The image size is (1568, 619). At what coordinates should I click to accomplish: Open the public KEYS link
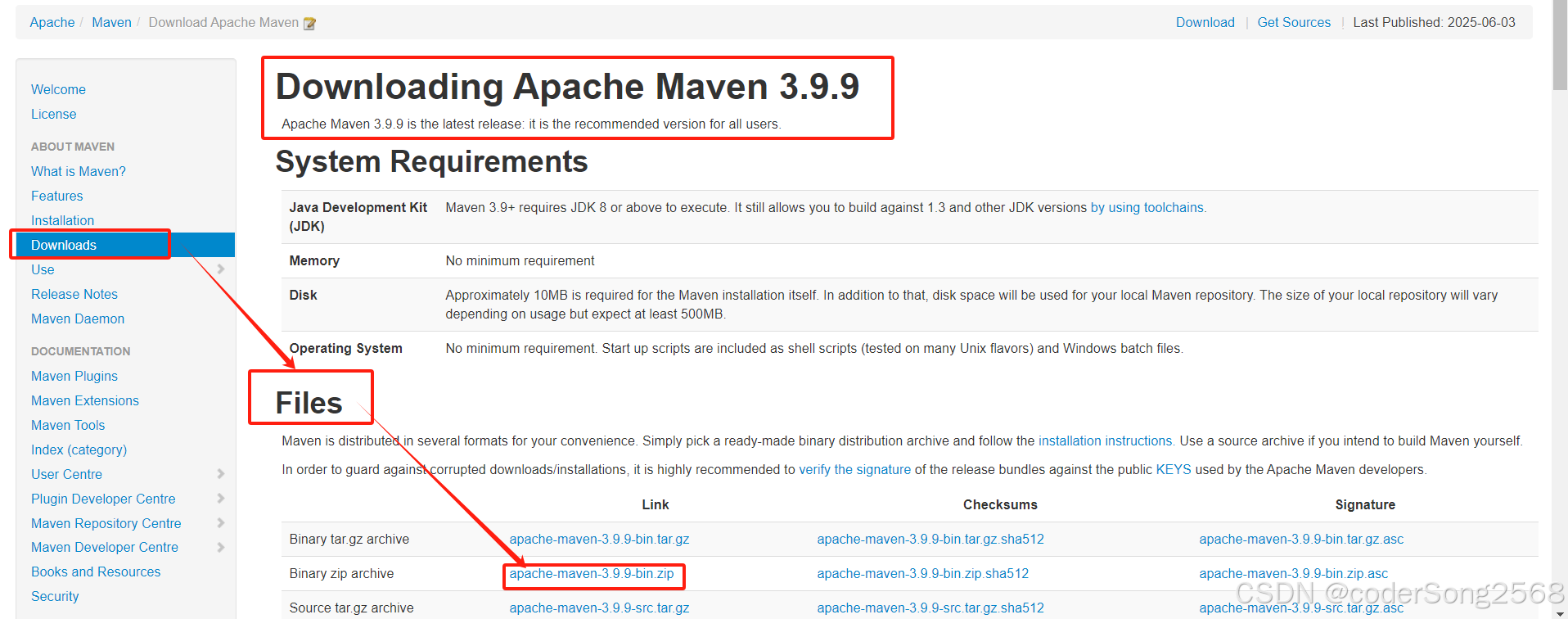pyautogui.click(x=1173, y=470)
